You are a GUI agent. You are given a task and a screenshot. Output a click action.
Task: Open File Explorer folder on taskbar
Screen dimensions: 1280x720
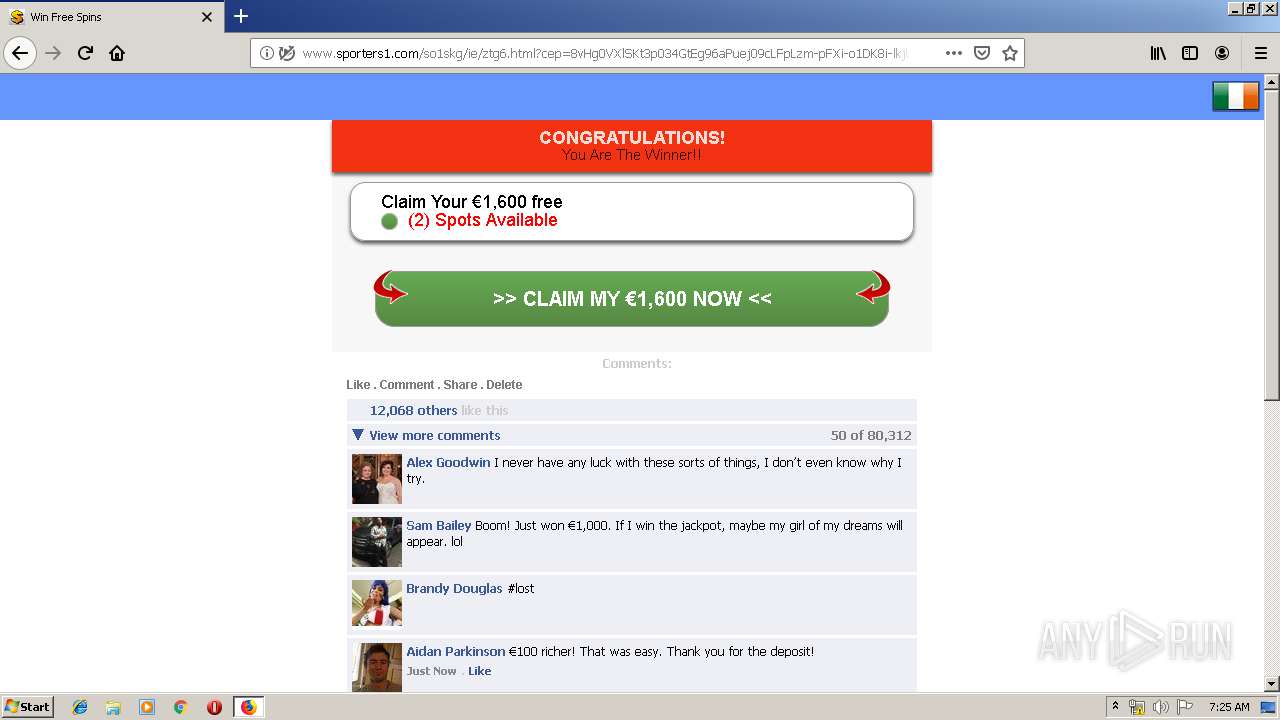113,707
